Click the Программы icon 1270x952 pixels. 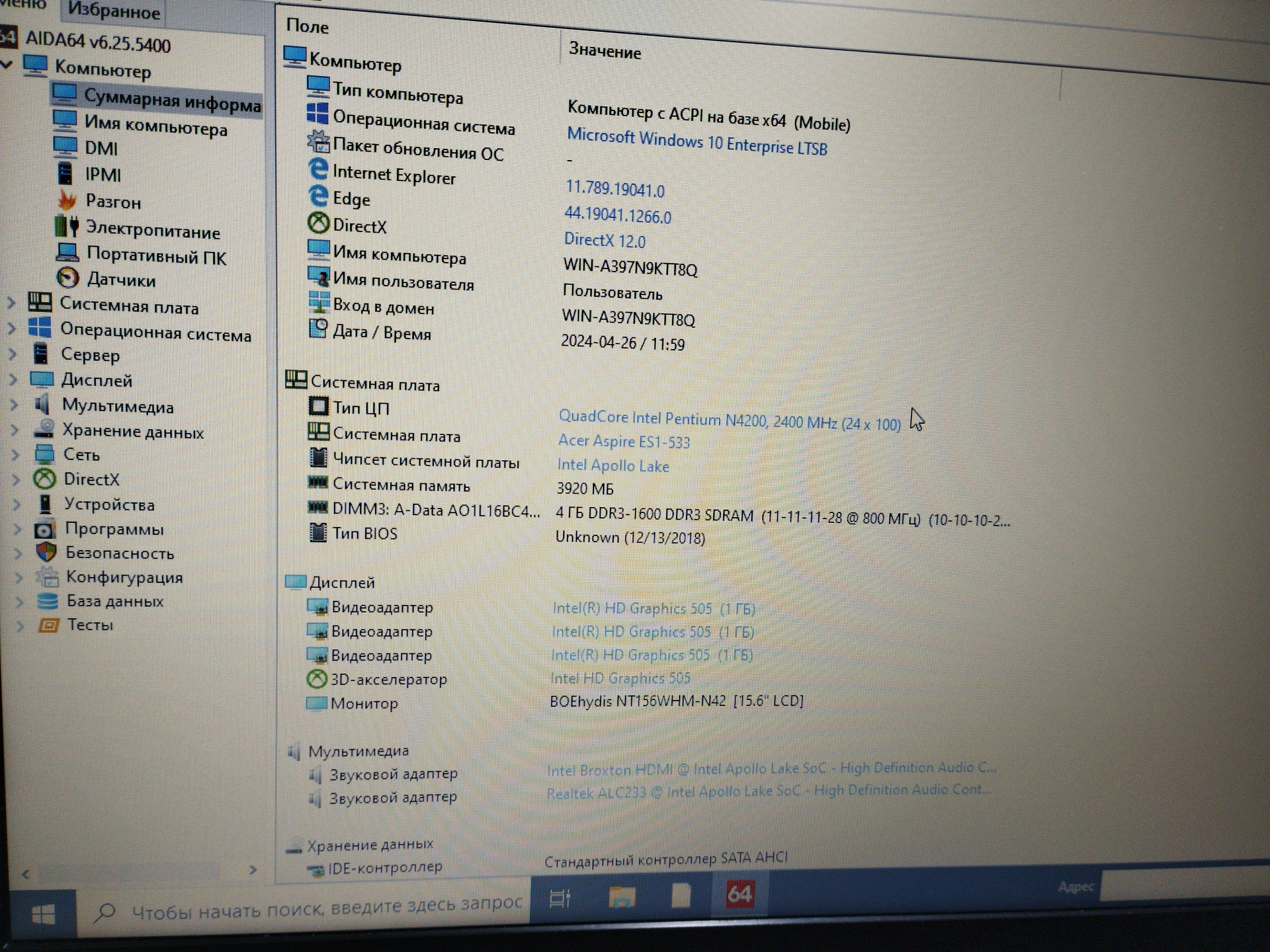(45, 529)
